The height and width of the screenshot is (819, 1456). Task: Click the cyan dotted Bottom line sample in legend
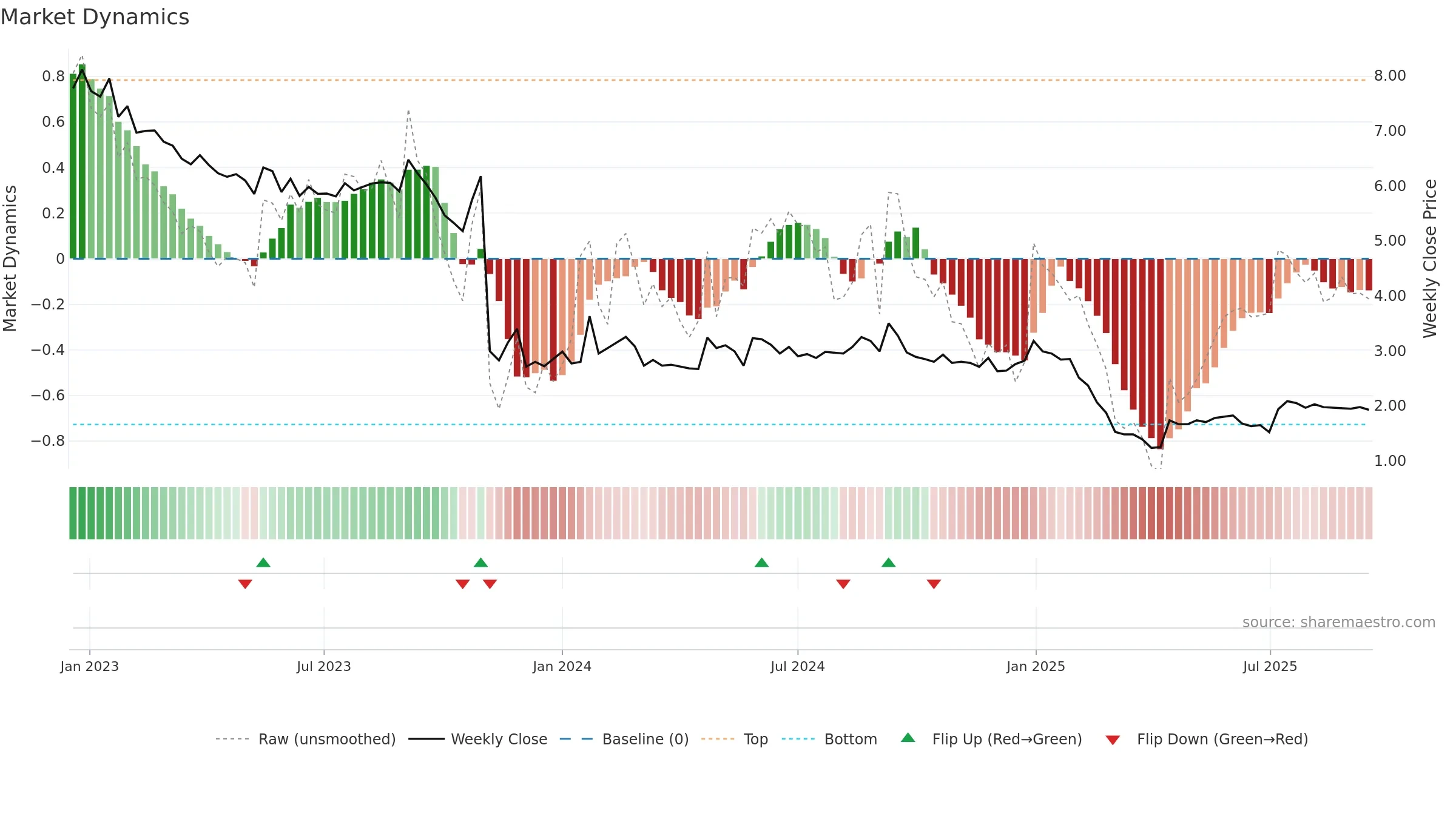798,739
